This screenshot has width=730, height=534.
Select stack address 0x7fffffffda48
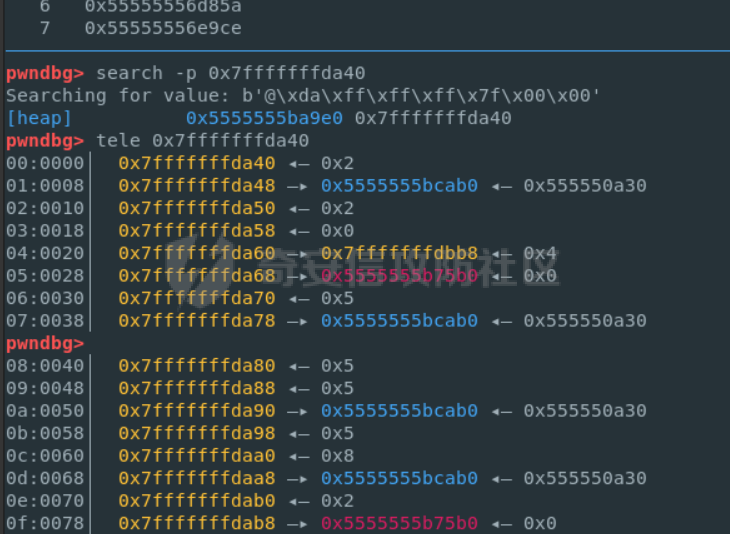tap(196, 186)
